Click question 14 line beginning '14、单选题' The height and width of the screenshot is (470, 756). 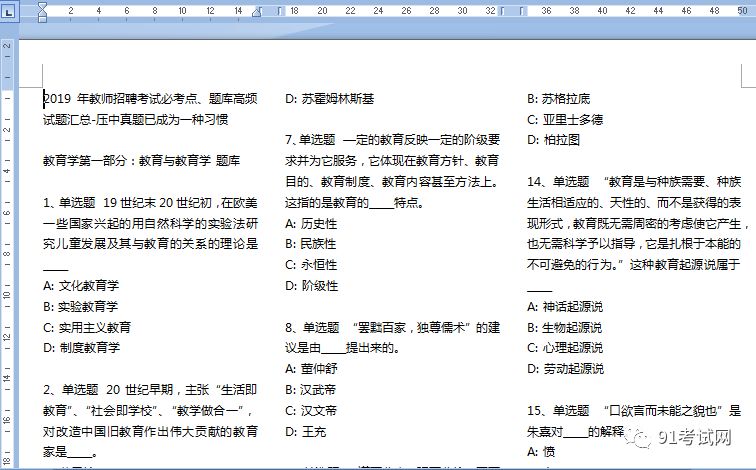coord(634,182)
